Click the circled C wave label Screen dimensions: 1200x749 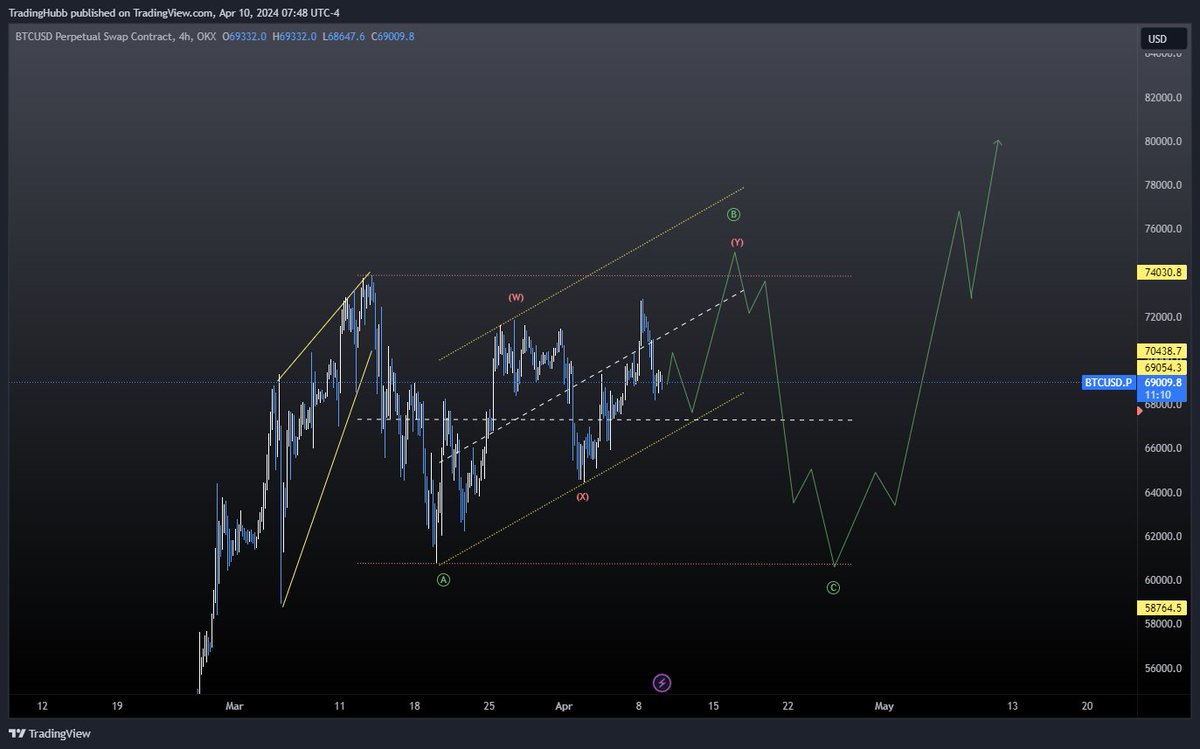(833, 588)
